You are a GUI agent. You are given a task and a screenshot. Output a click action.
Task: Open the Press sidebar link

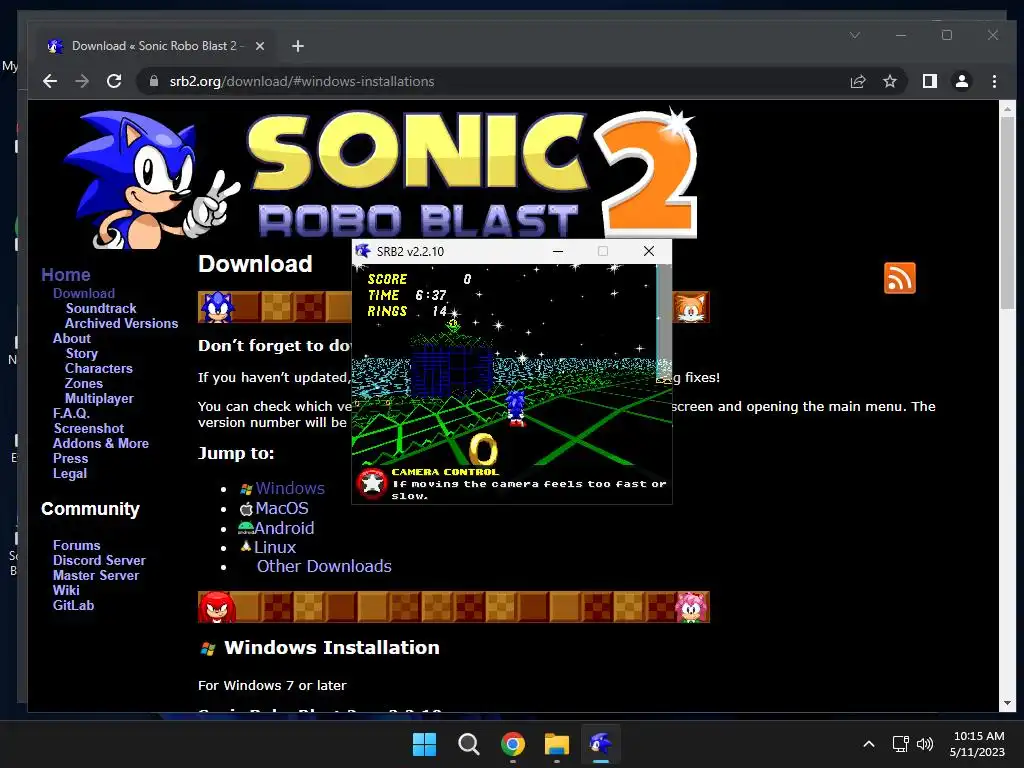71,458
